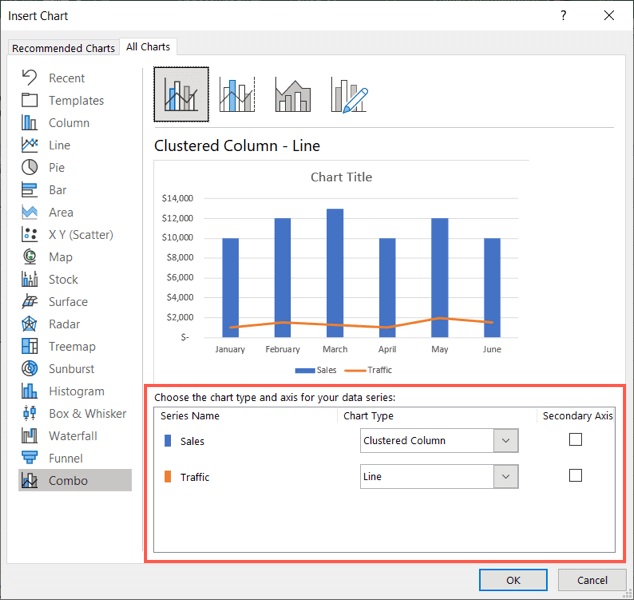Choose Clustered Column - Line on Secondary Axis icon
This screenshot has width=634, height=600.
tap(238, 94)
